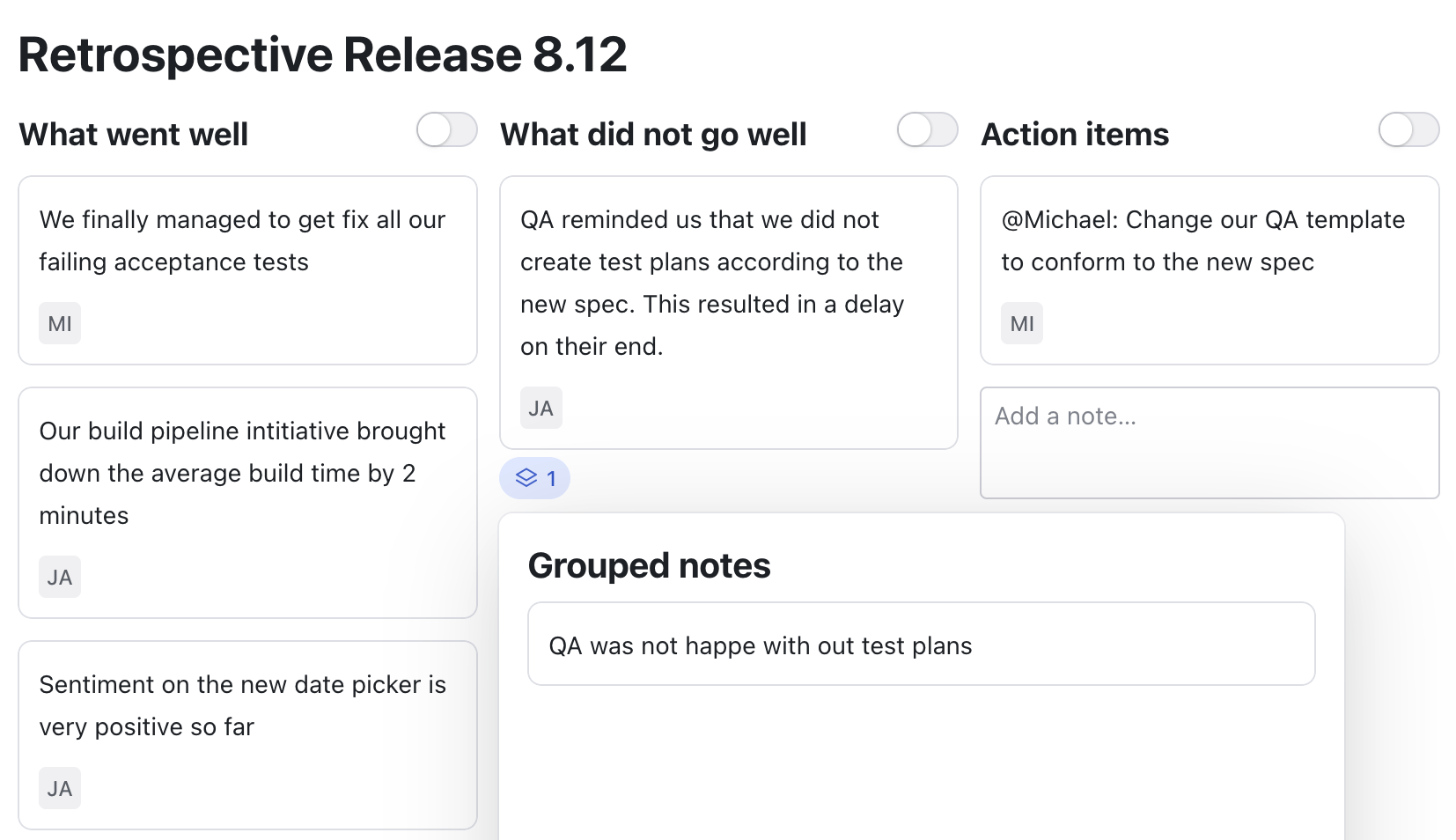Viewport: 1456px width, 840px height.
Task: Click JA avatar on QA test plans note
Action: click(x=540, y=408)
